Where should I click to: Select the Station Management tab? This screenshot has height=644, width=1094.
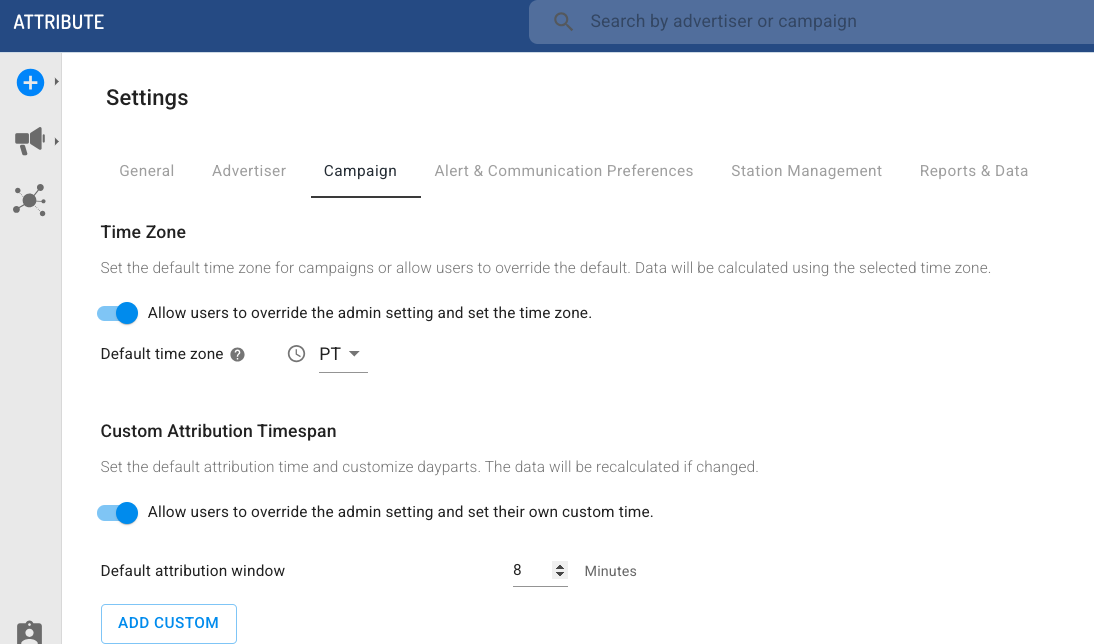[806, 171]
